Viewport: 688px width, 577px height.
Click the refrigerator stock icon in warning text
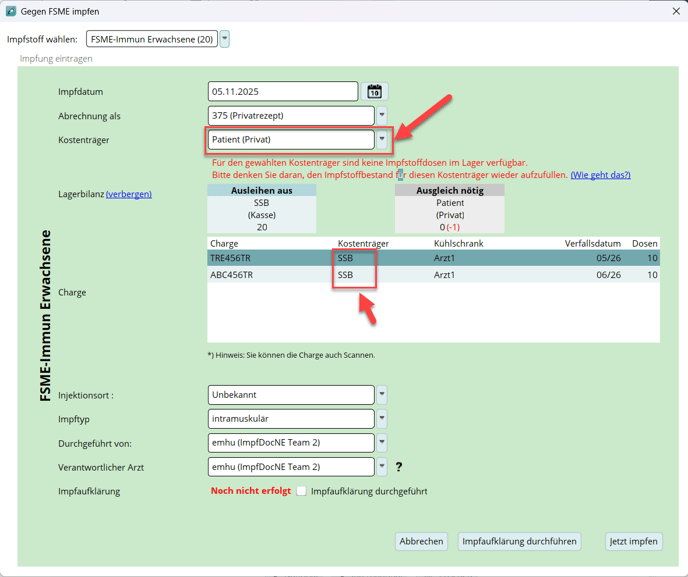point(400,175)
